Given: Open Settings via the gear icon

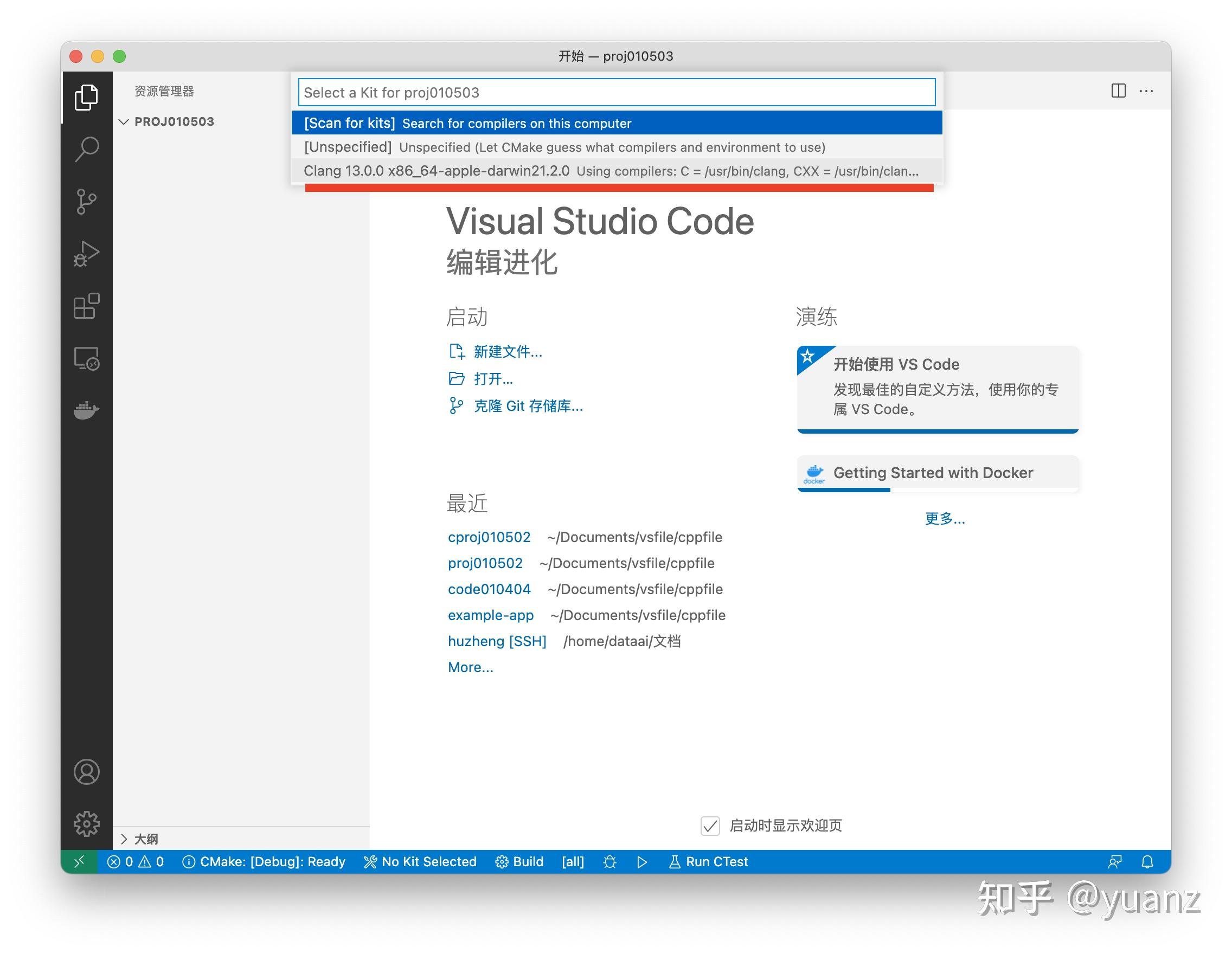Looking at the screenshot, I should pyautogui.click(x=87, y=823).
